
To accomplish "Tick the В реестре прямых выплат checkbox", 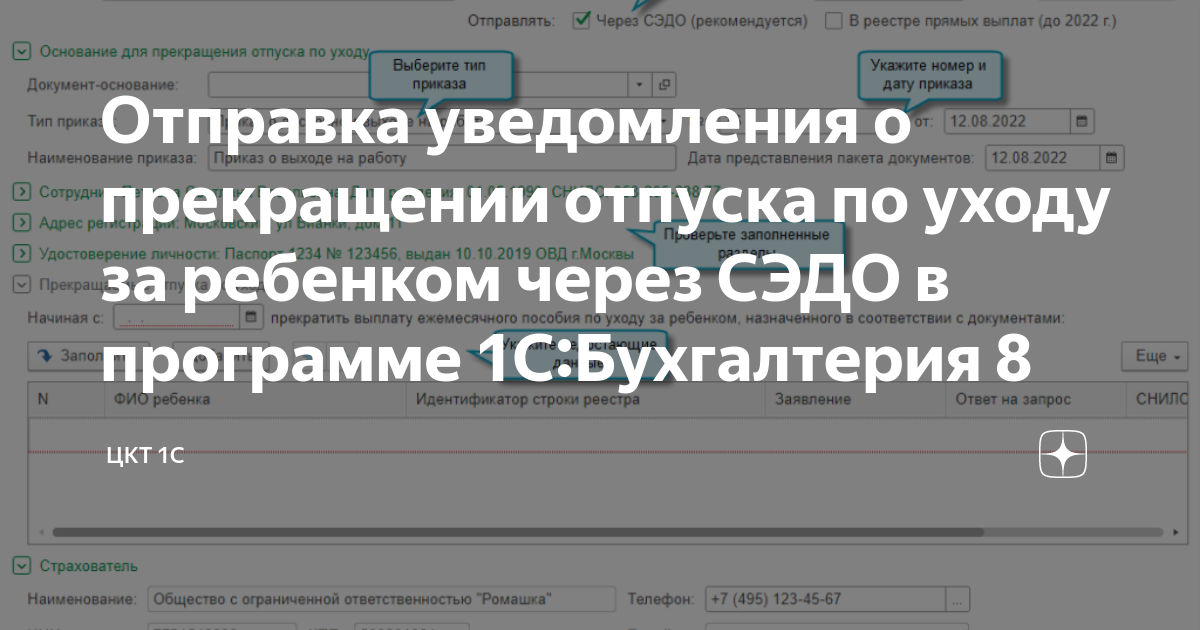I will click(x=833, y=20).
